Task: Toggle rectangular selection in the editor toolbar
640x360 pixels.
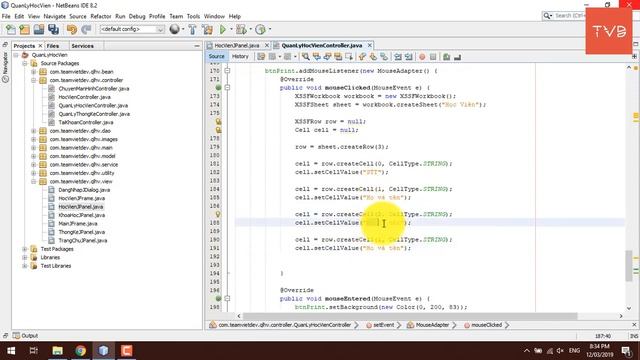Action: tap(349, 57)
